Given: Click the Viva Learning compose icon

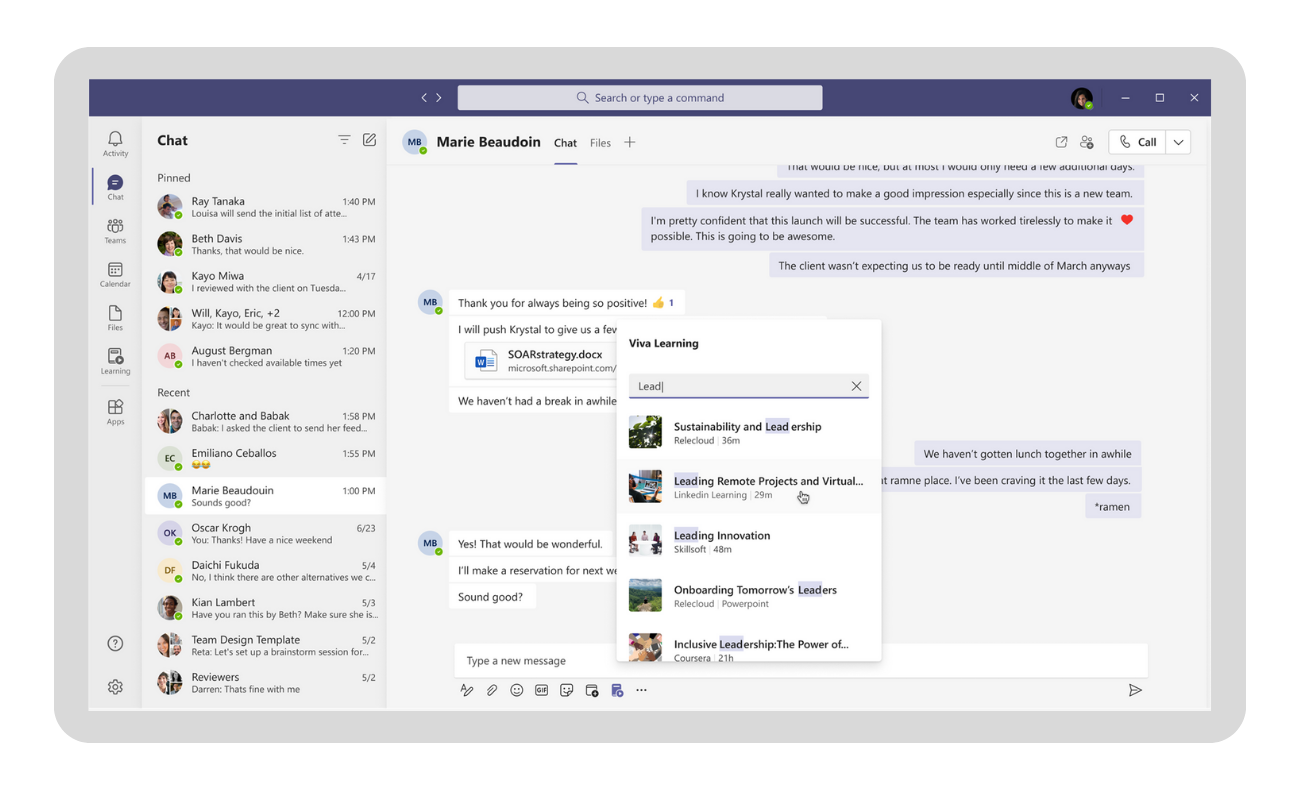Looking at the screenshot, I should tap(617, 690).
